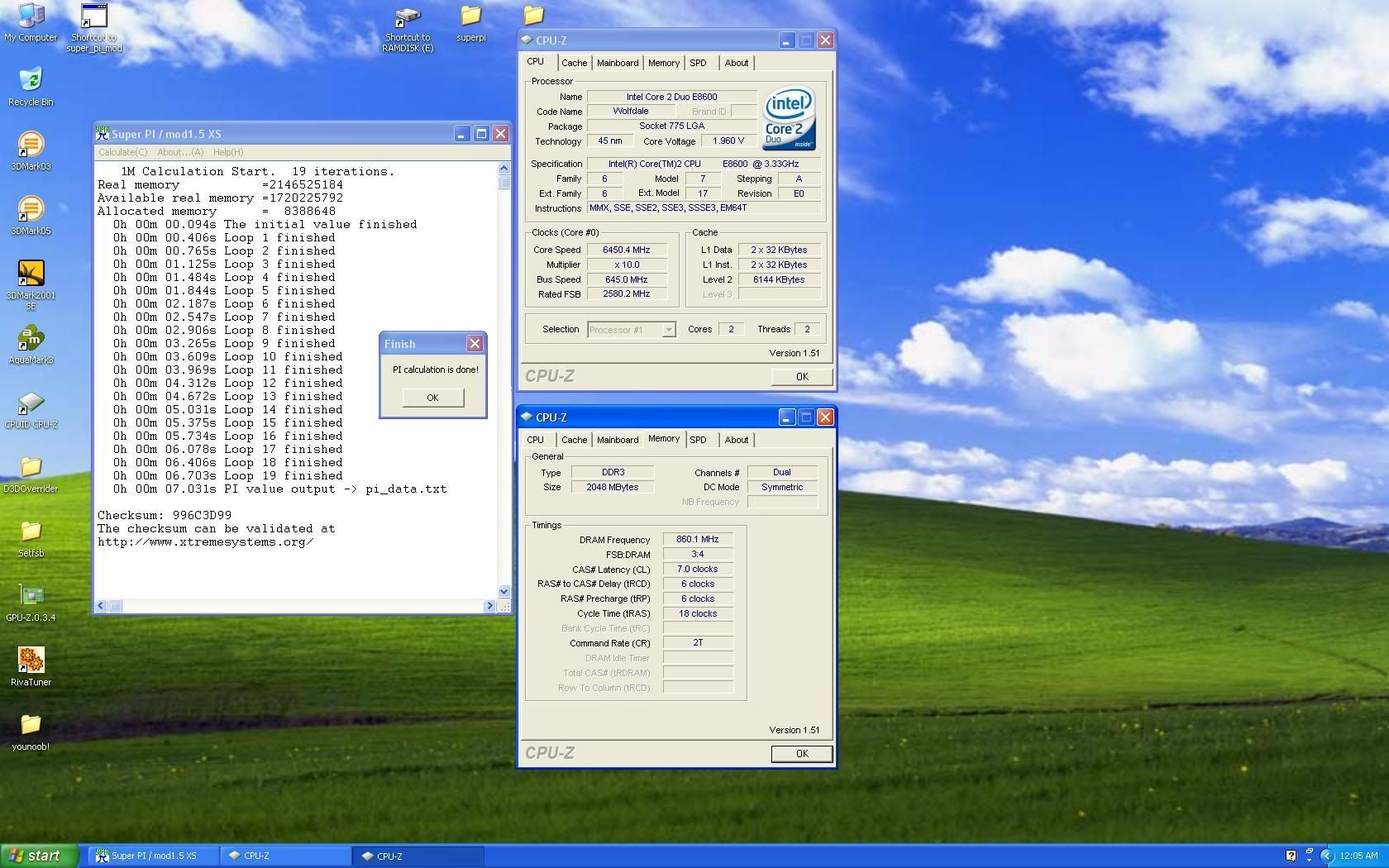Open CPU tab in lower CPU-Z

pos(536,440)
